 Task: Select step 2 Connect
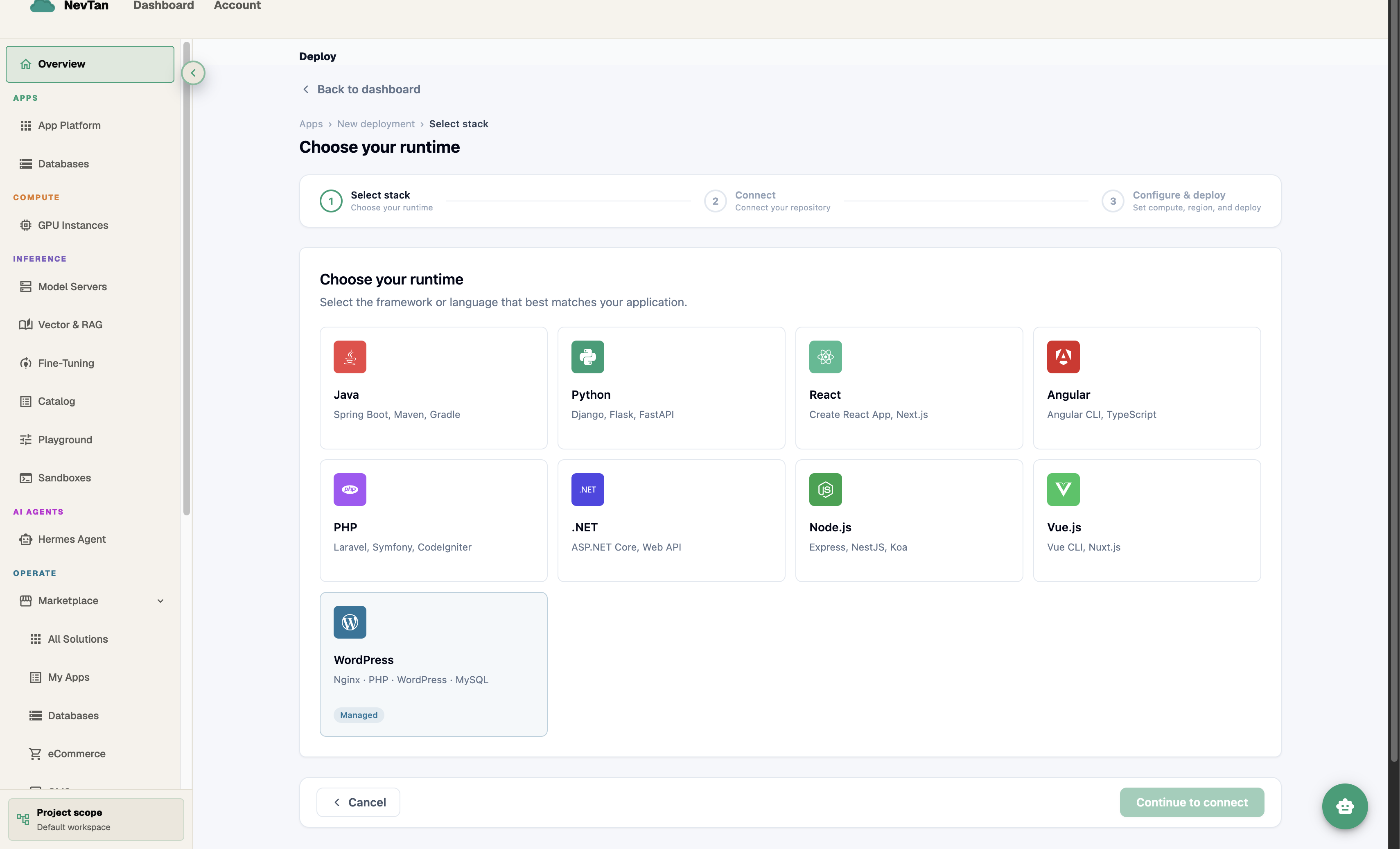tap(767, 201)
